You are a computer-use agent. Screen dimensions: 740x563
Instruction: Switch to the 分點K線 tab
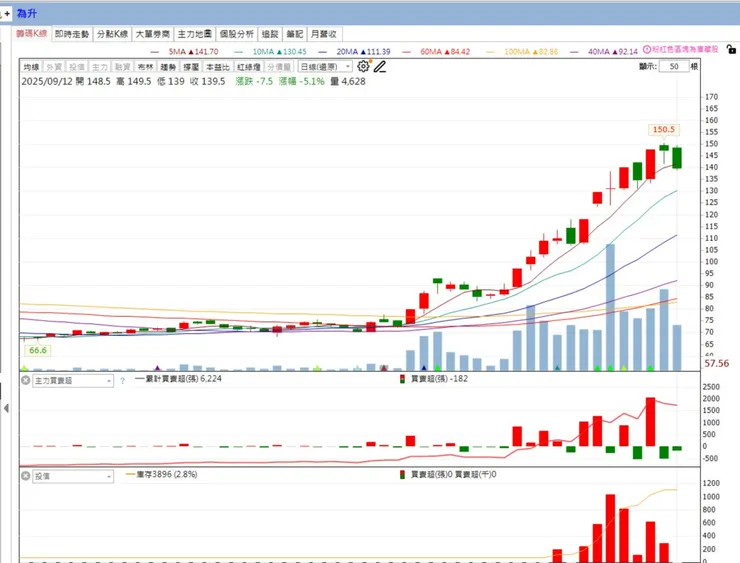(x=112, y=34)
